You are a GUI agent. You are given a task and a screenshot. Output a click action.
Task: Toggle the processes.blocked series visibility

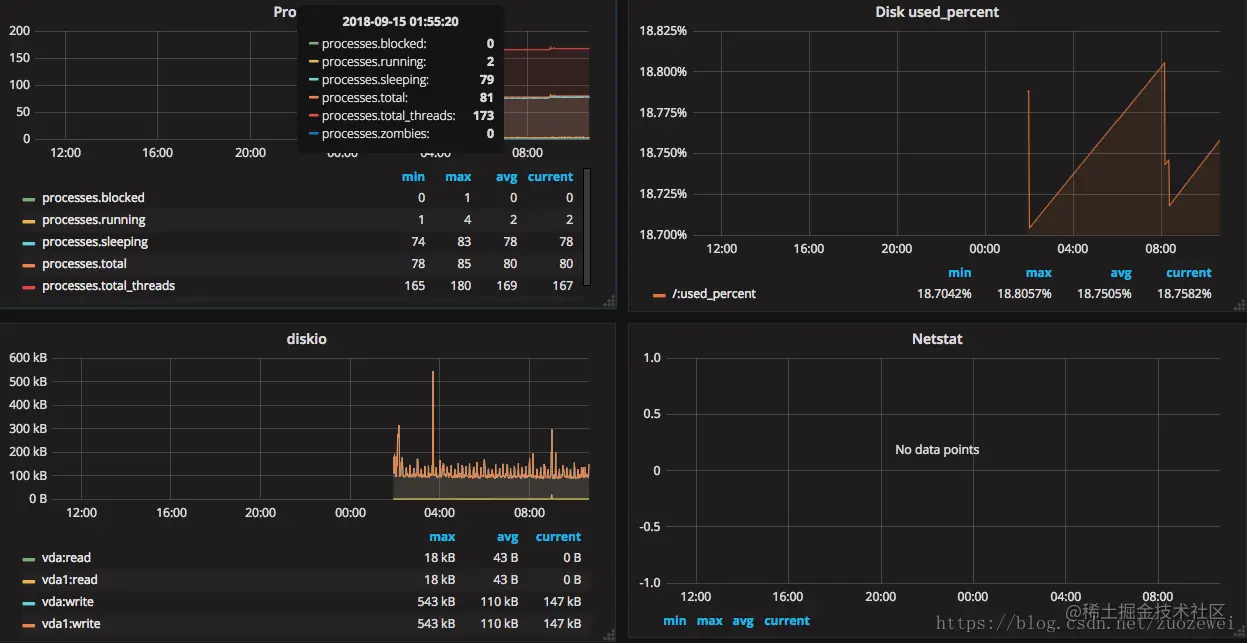(93, 198)
